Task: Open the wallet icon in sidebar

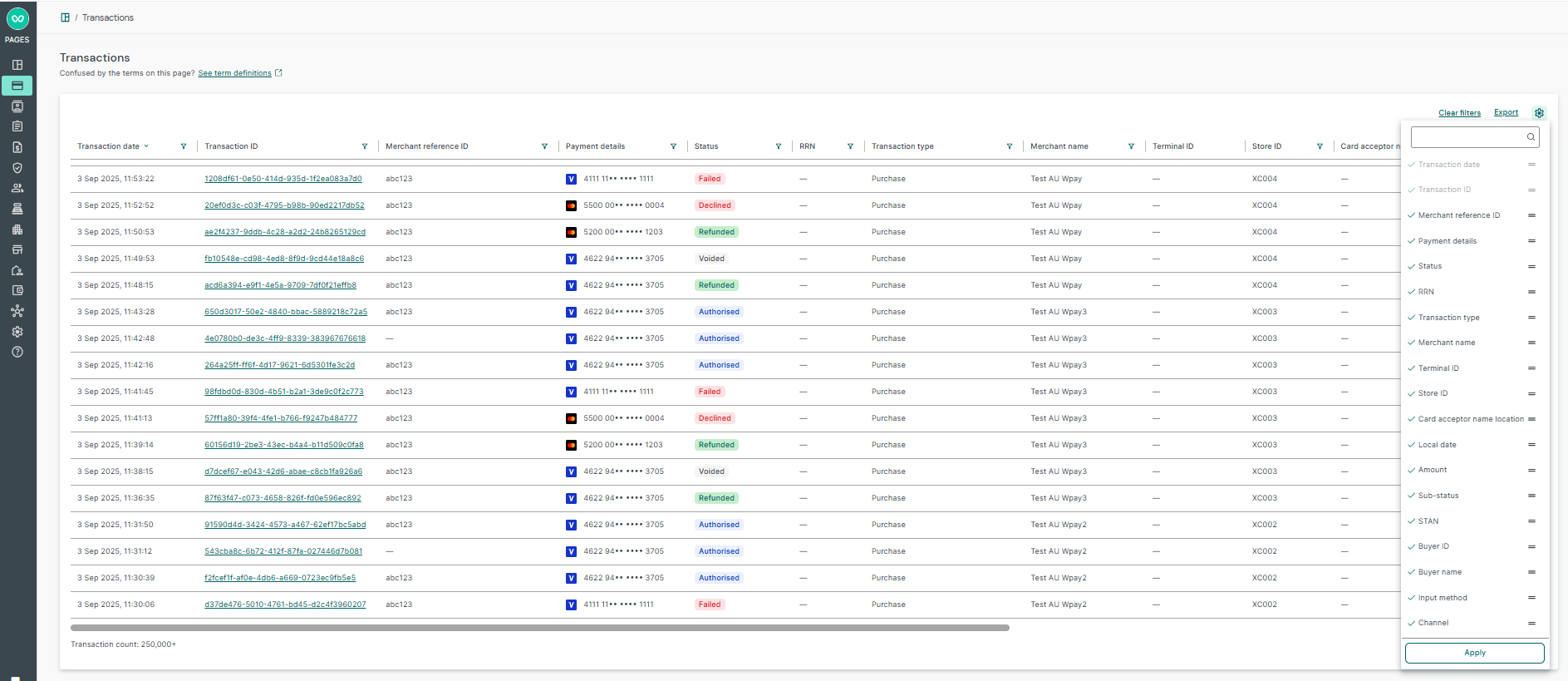Action: 17,290
